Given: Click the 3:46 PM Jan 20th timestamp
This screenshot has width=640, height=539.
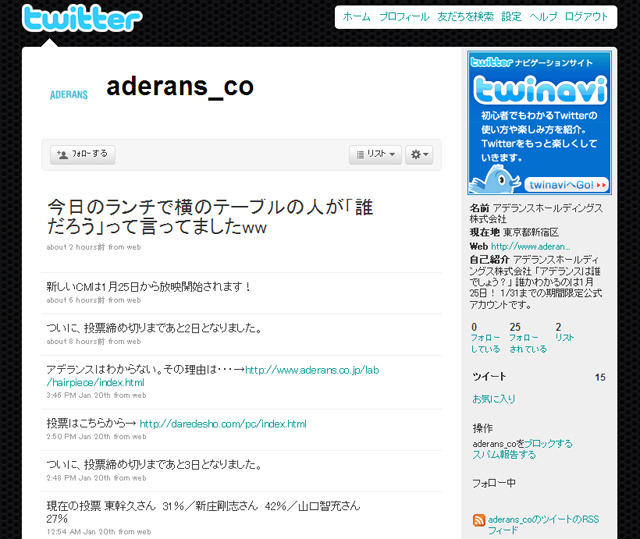Looking at the screenshot, I should pyautogui.click(x=96, y=395).
